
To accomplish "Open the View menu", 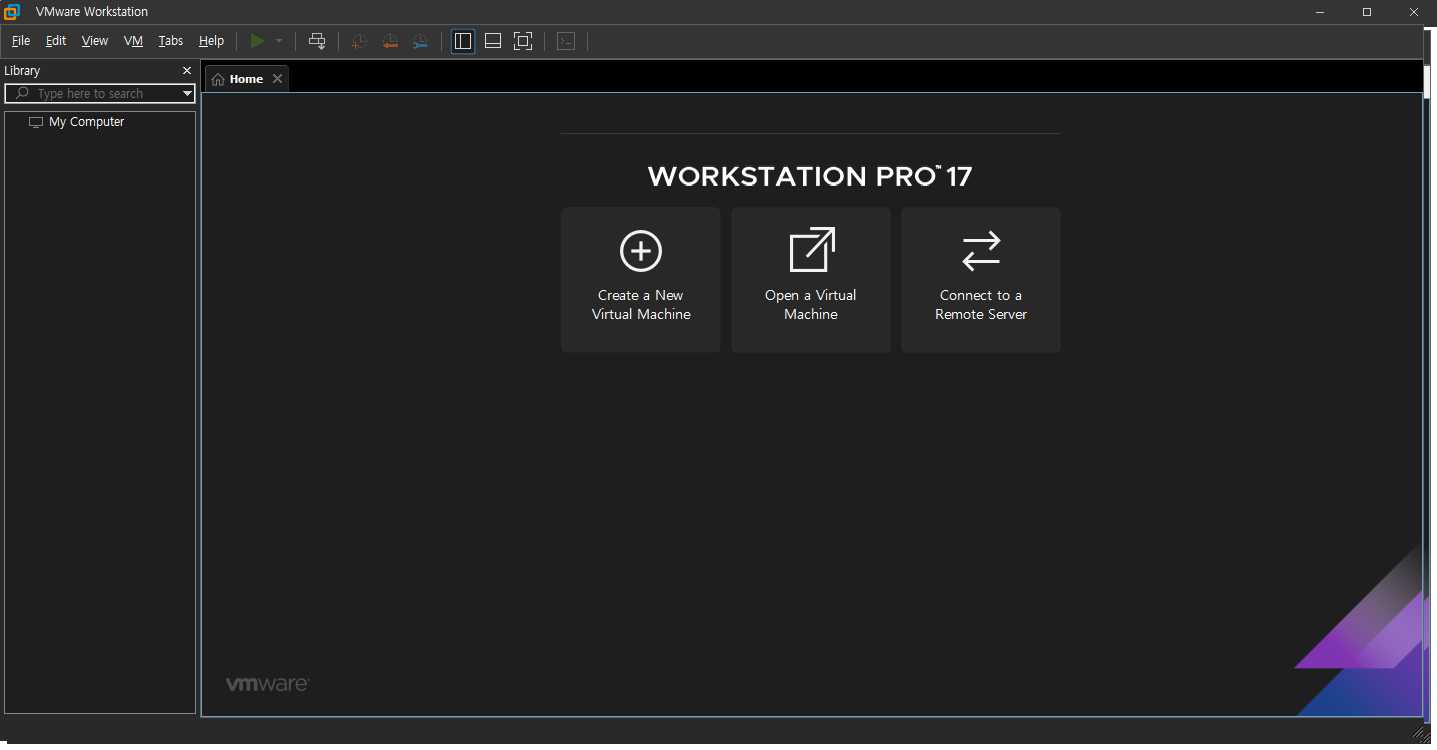I will [95, 41].
